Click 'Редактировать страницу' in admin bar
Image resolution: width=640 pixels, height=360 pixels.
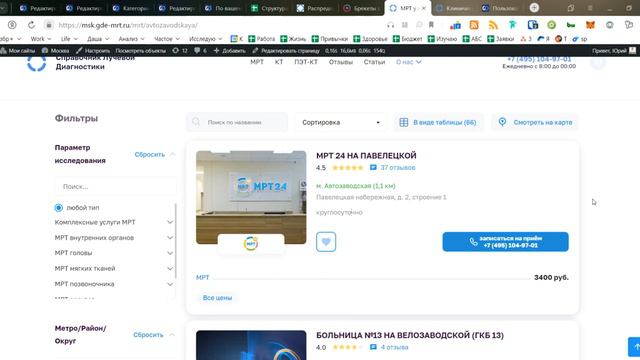[x=286, y=51]
